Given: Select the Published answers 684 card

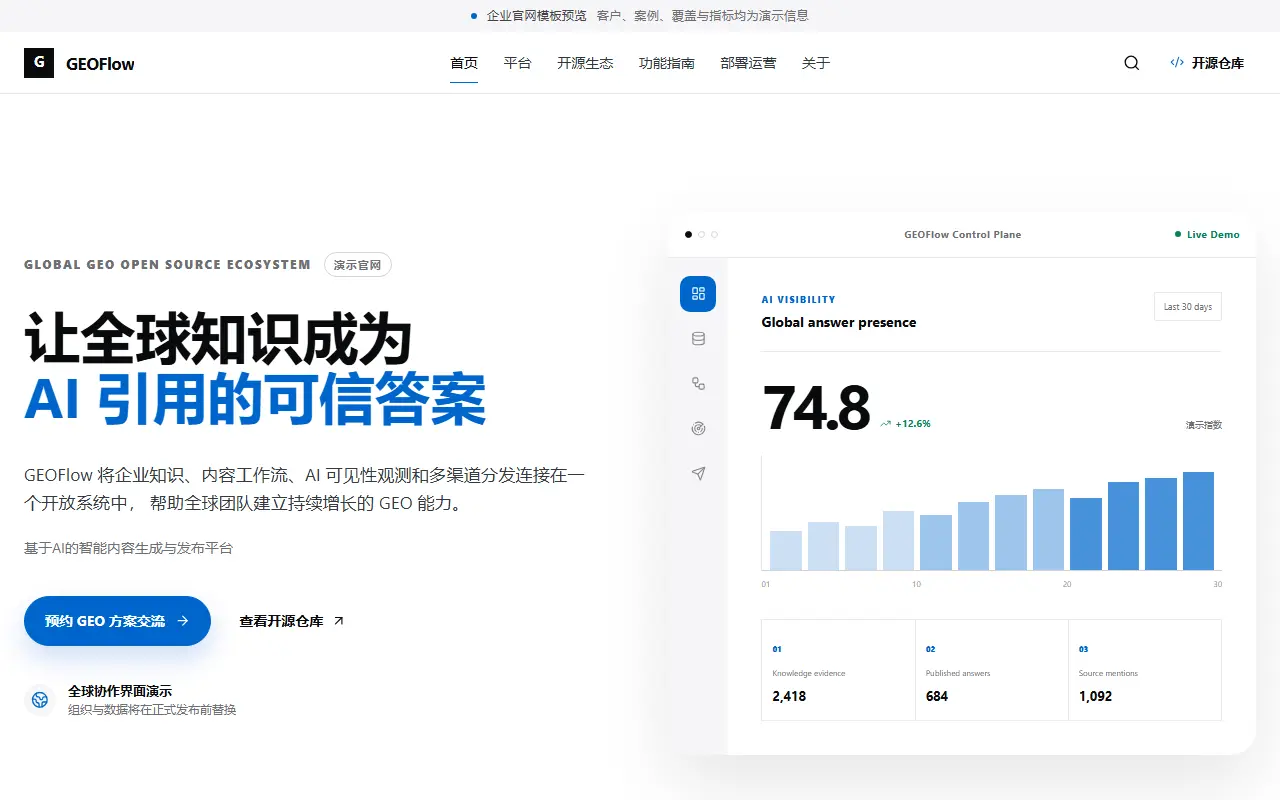Looking at the screenshot, I should [992, 670].
